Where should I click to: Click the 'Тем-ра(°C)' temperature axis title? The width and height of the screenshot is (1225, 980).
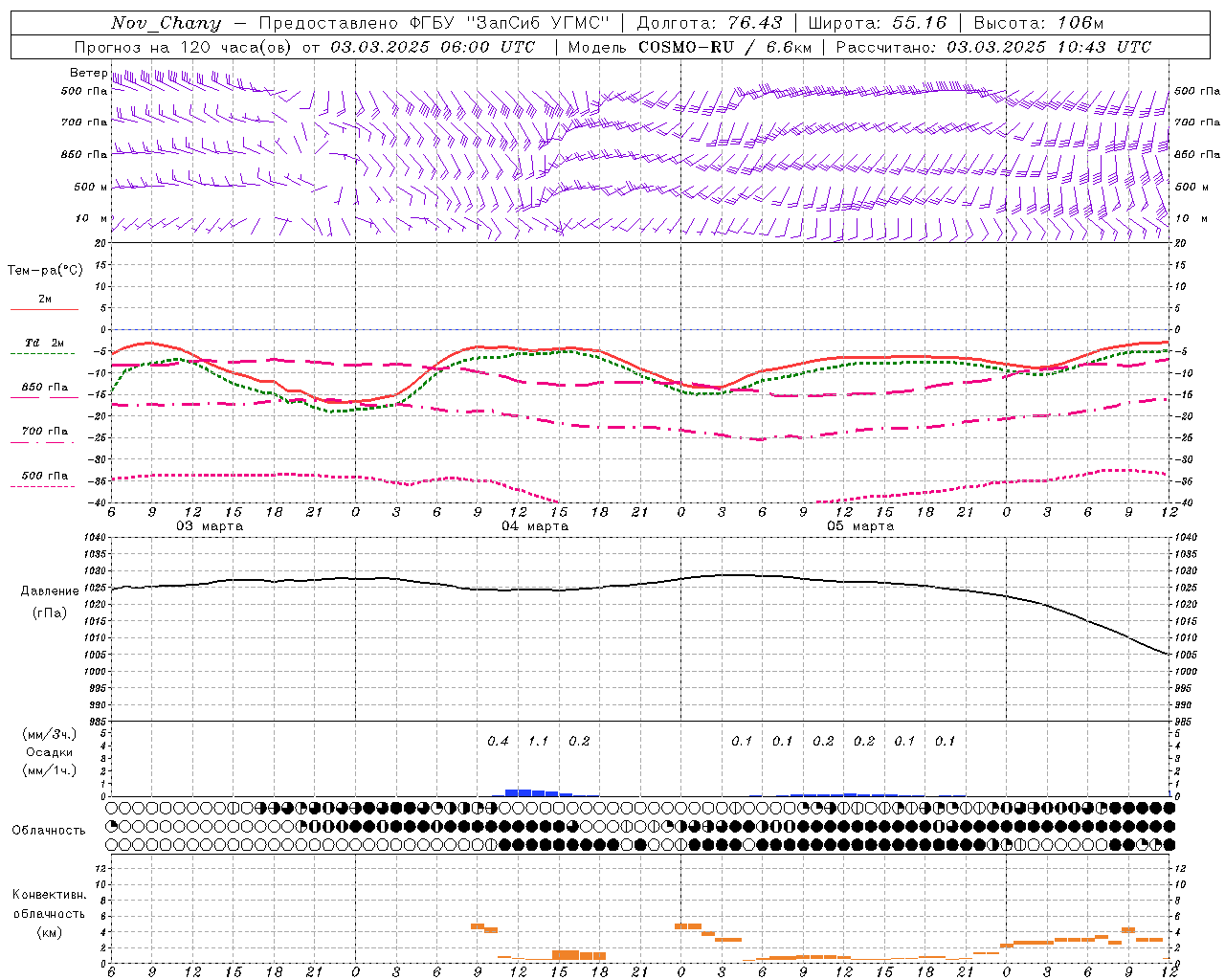point(45,271)
